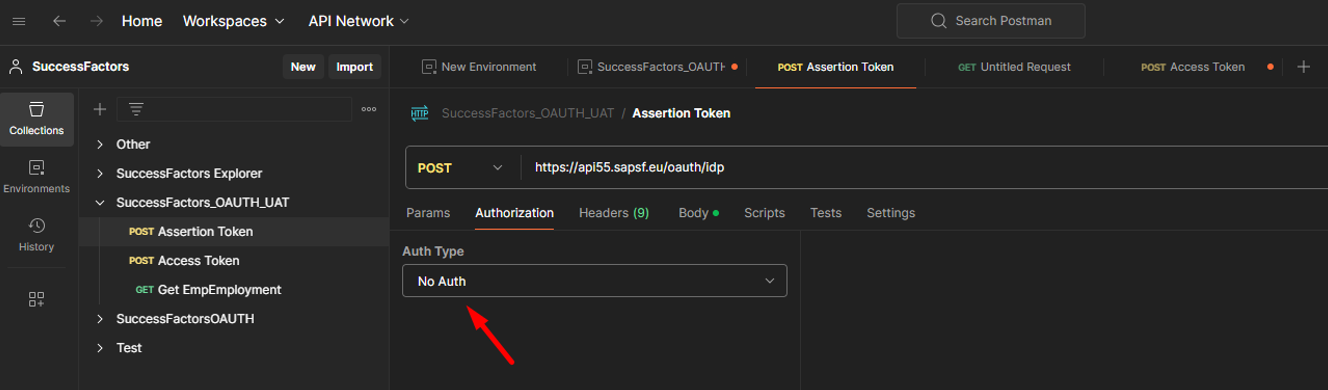Expand the SuccessFactorsOAUTH collection
1328x390 pixels.
100,319
